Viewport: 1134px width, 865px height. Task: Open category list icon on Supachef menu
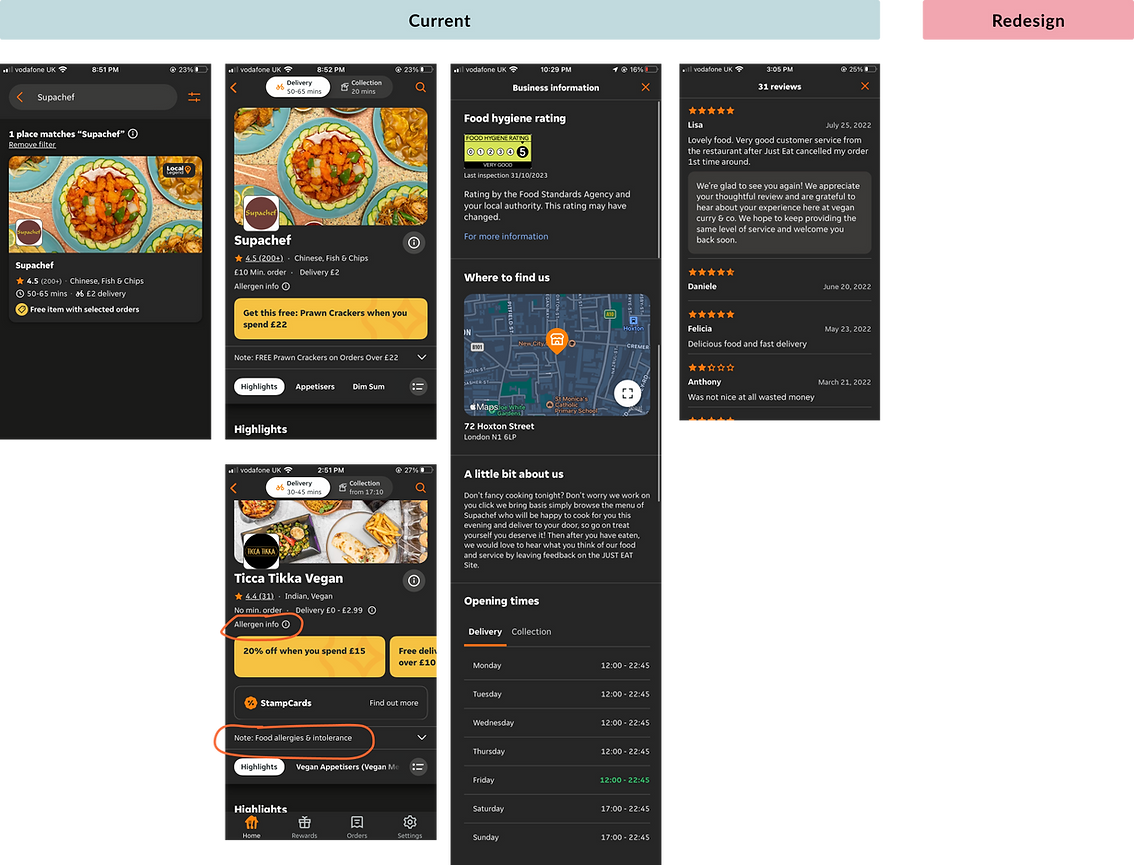coord(418,387)
